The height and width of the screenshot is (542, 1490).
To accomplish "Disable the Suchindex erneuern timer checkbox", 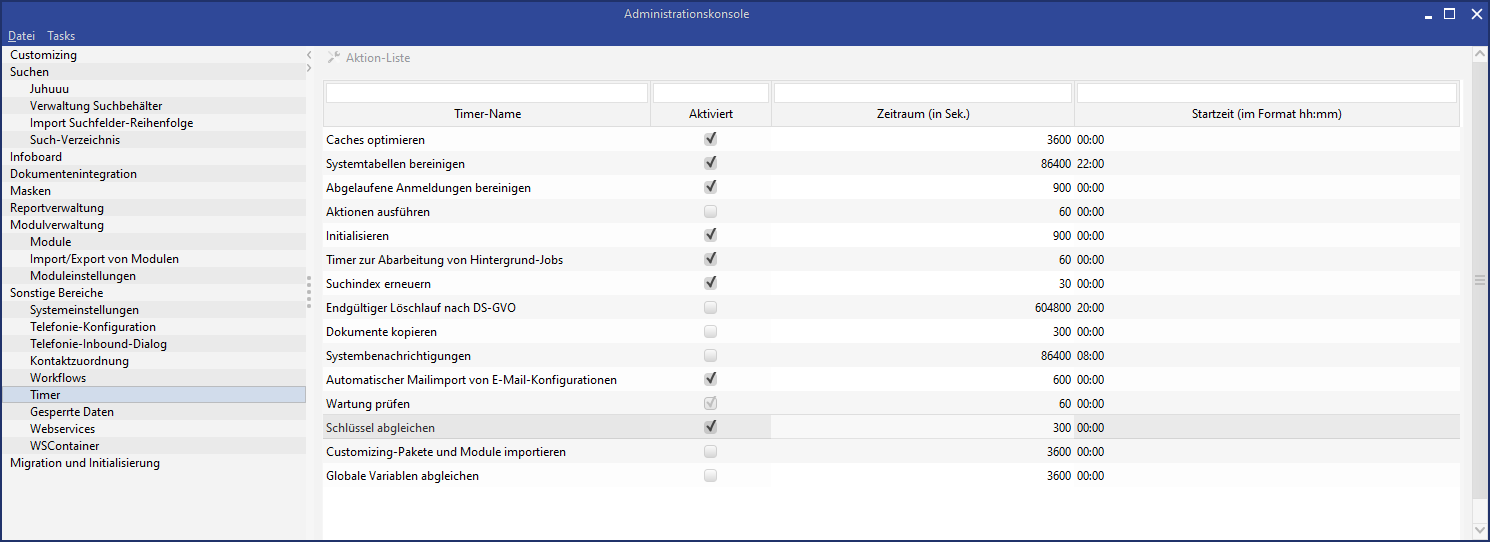I will pos(710,283).
